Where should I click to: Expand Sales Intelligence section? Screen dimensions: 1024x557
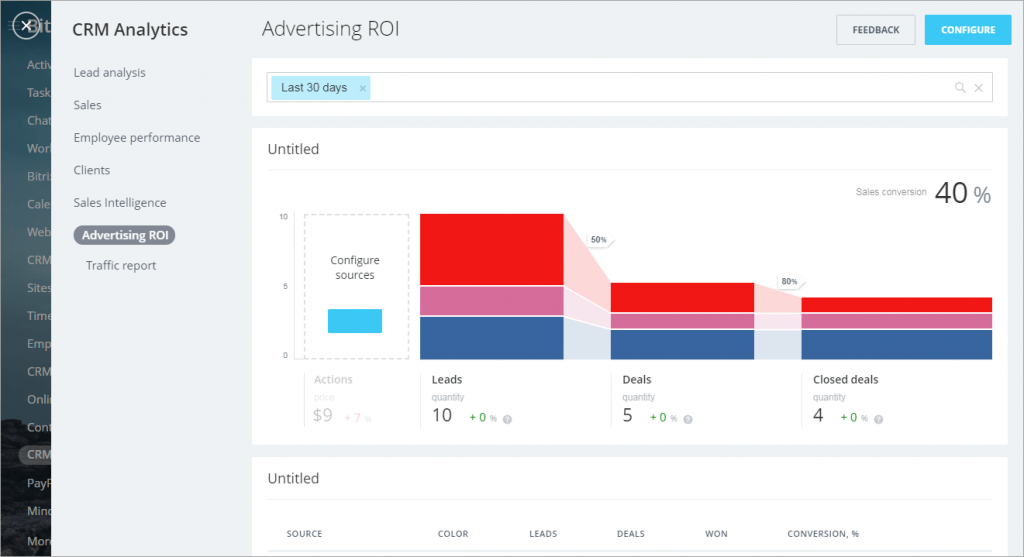point(120,203)
